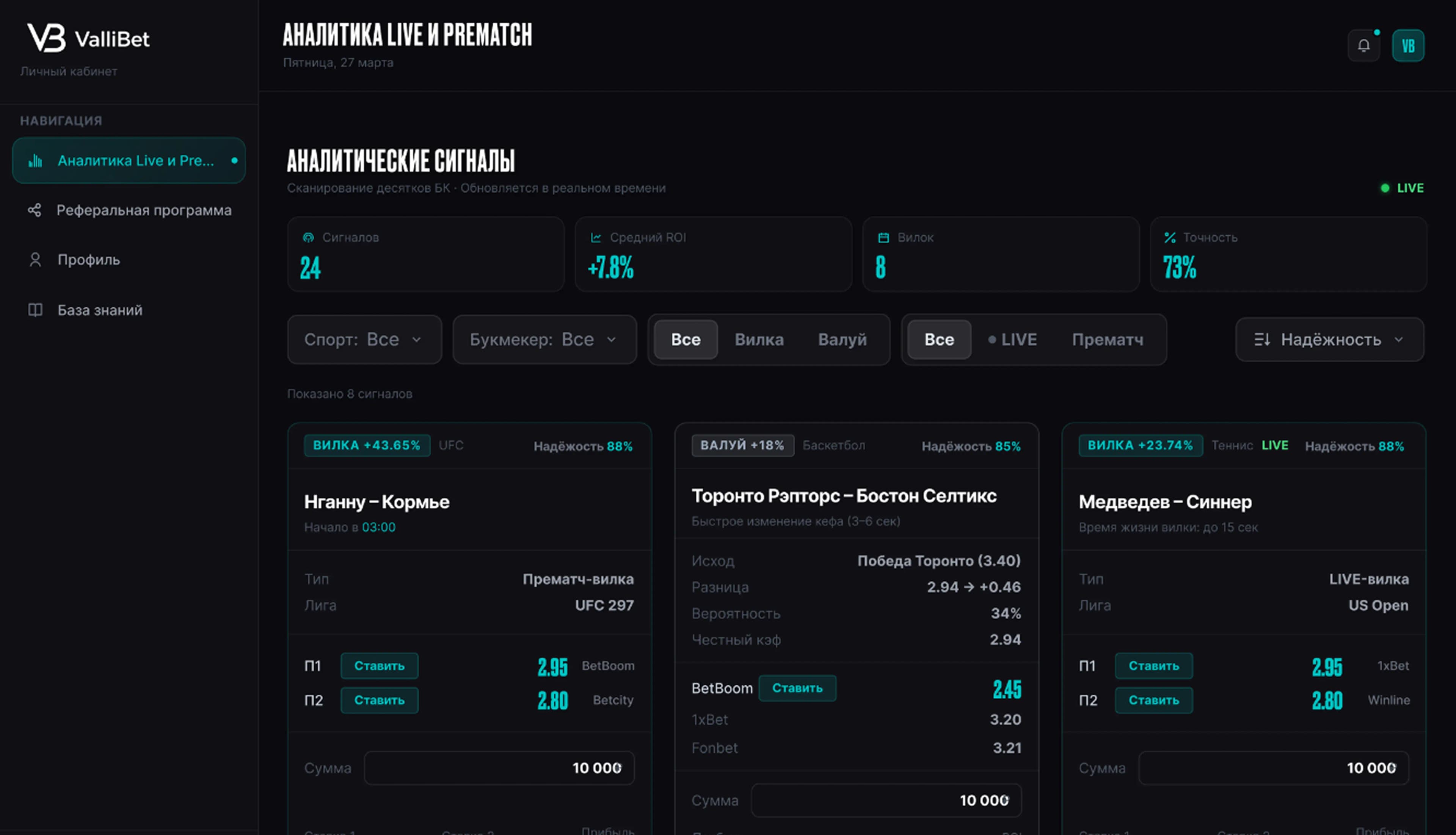
Task: Open the Надёжность sort dropdown
Action: click(x=1329, y=340)
